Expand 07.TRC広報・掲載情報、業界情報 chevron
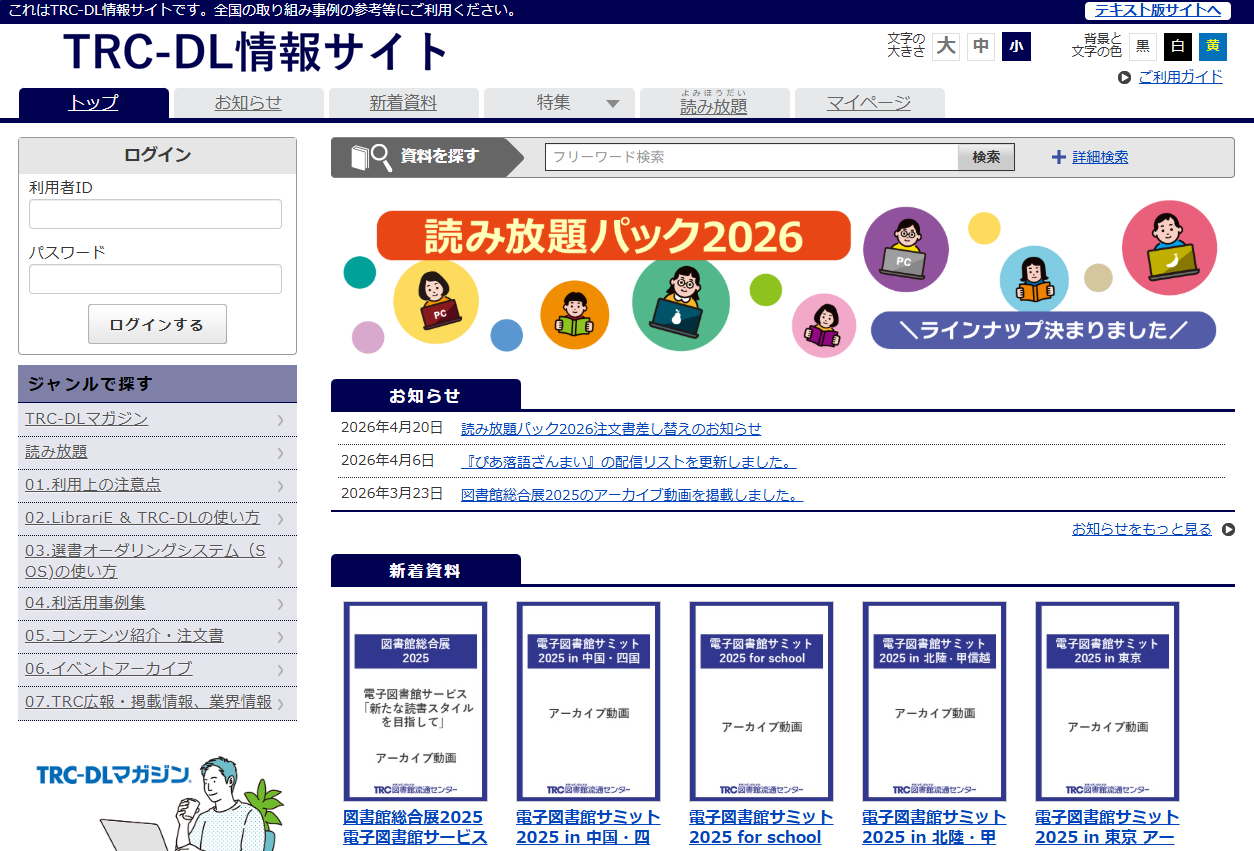The height and width of the screenshot is (851, 1254). pyautogui.click(x=281, y=703)
